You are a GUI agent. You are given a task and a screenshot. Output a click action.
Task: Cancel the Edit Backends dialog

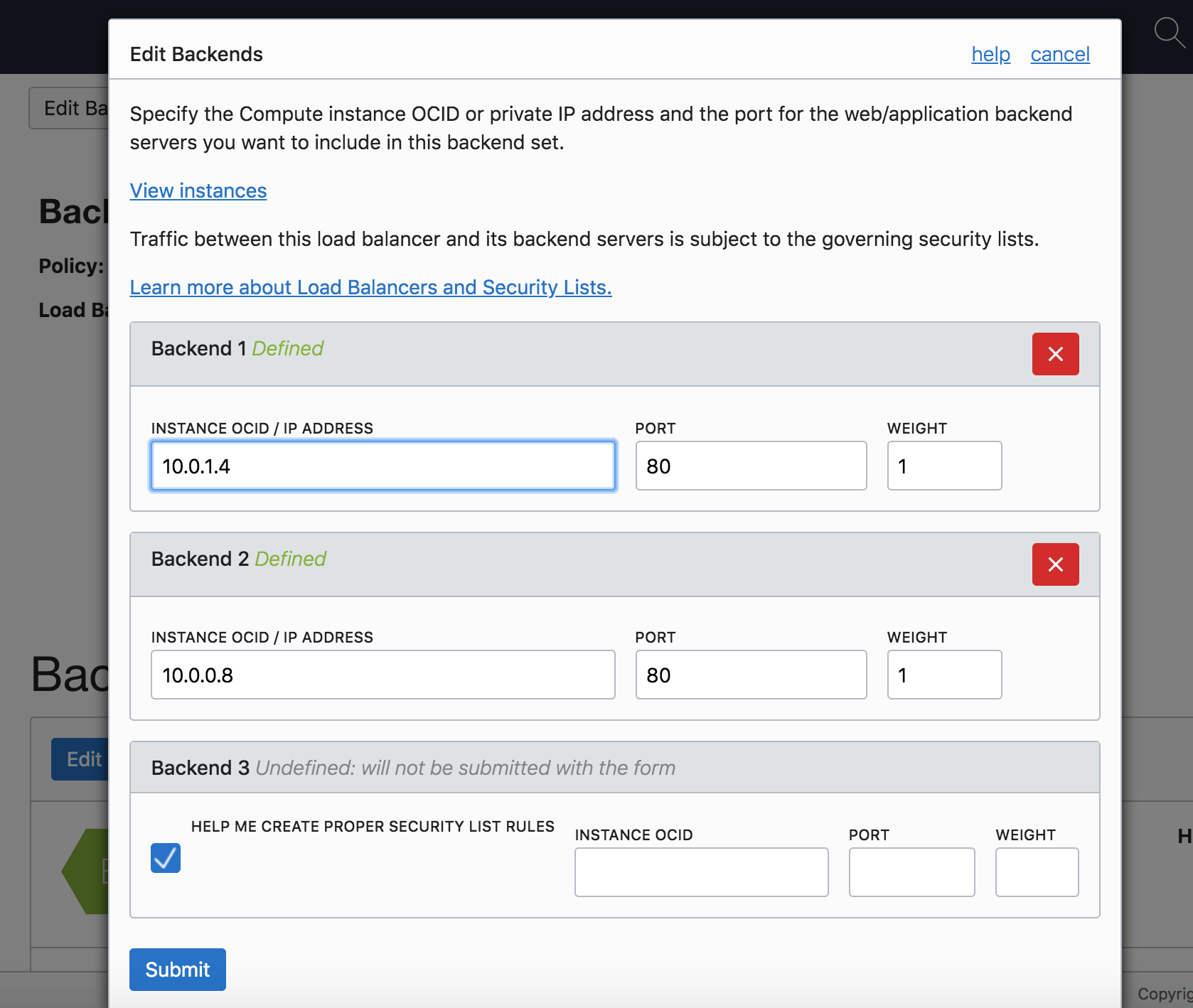1059,54
